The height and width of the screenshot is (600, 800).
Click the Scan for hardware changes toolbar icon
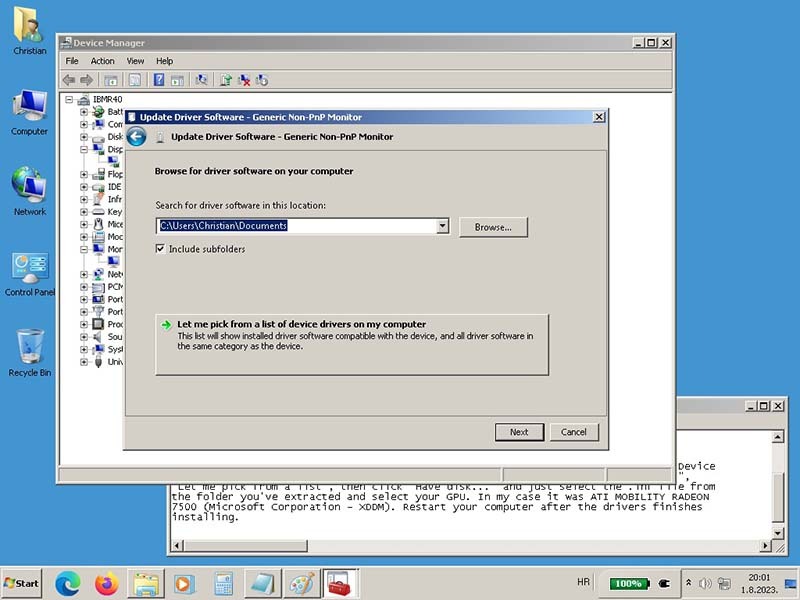(202, 80)
